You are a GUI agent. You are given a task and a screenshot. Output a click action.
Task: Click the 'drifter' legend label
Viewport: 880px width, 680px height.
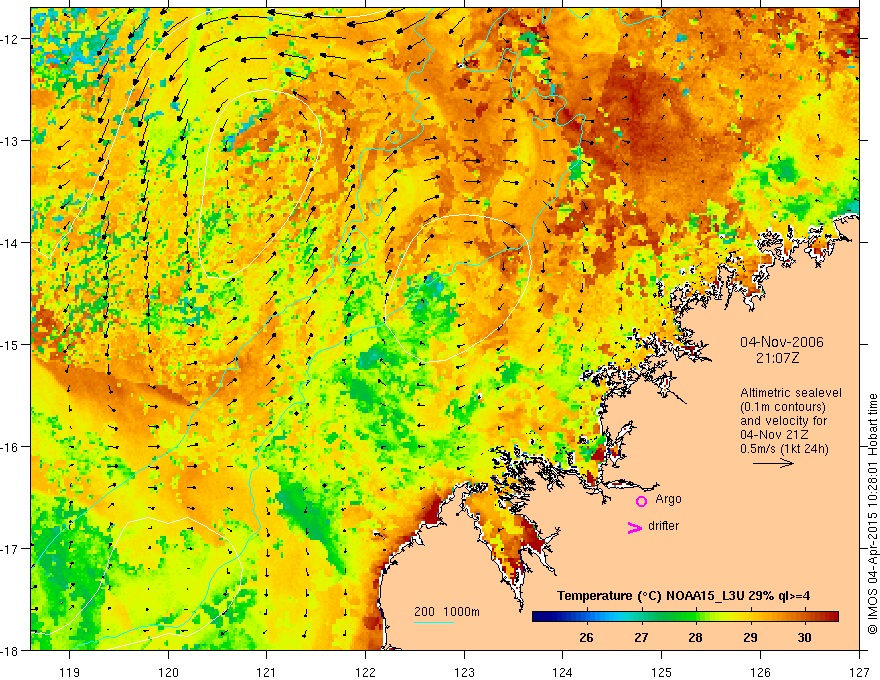(663, 526)
